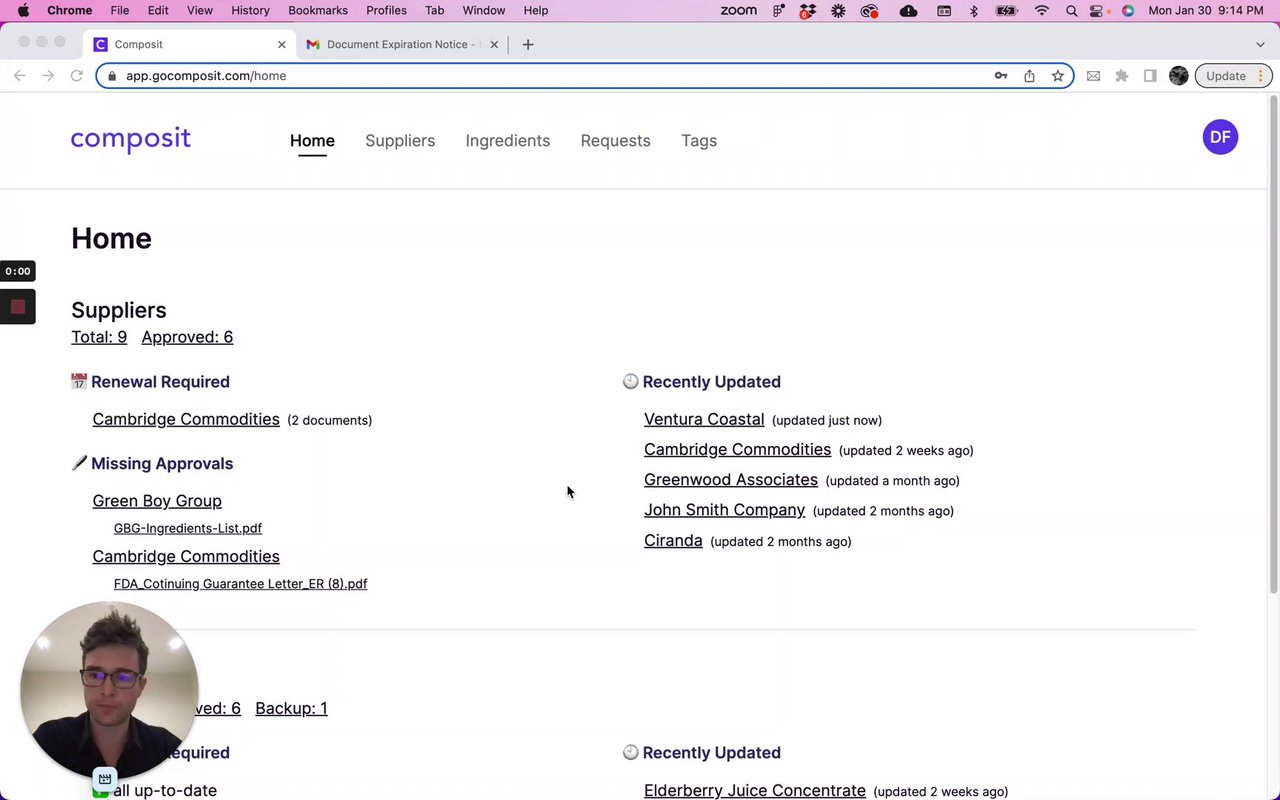Open the Tags nav tab

tap(699, 141)
